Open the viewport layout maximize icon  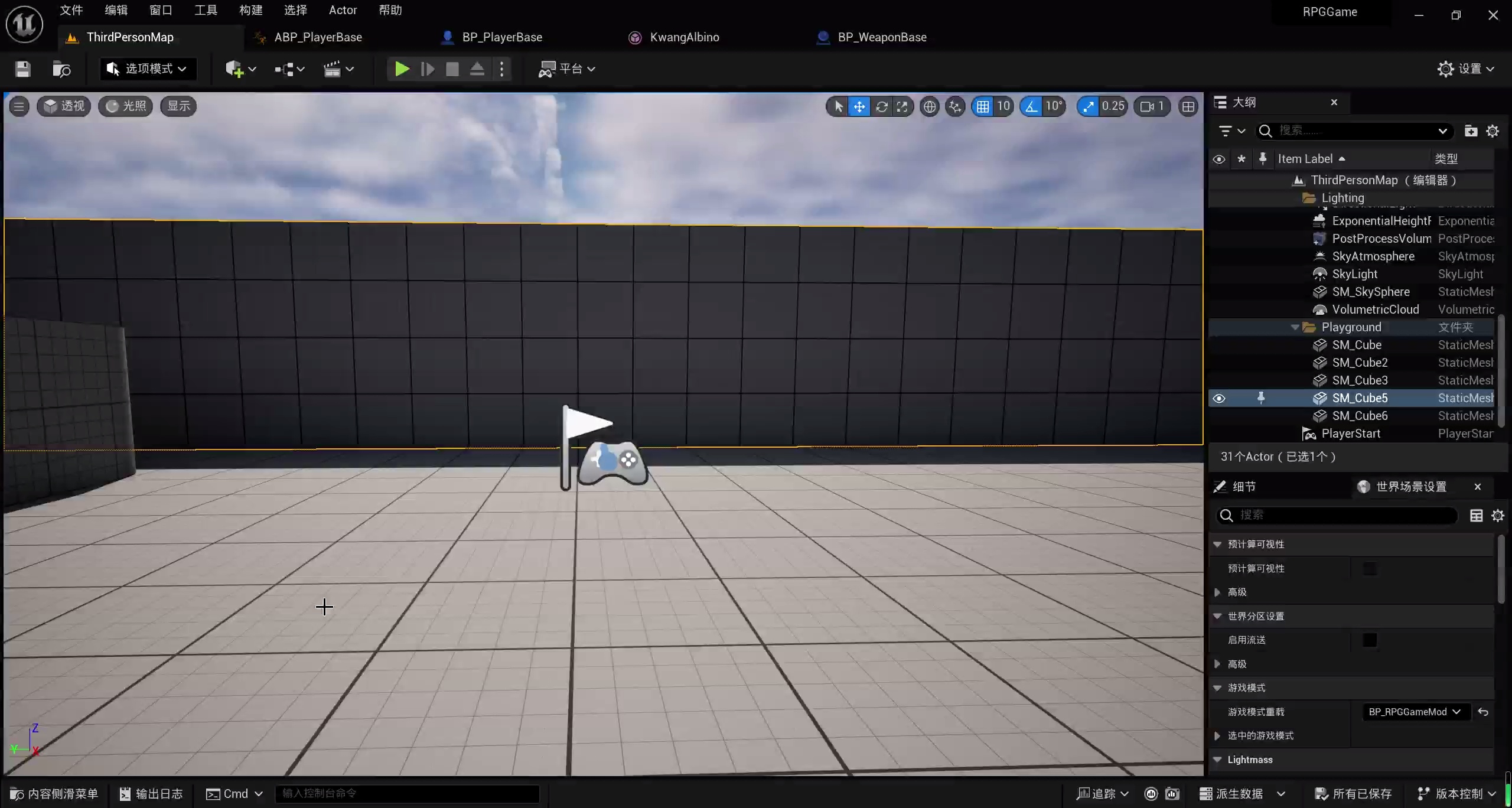1188,106
